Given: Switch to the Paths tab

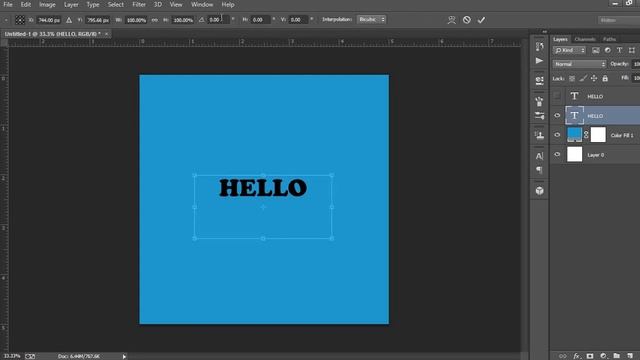Looking at the screenshot, I should tap(609, 39).
